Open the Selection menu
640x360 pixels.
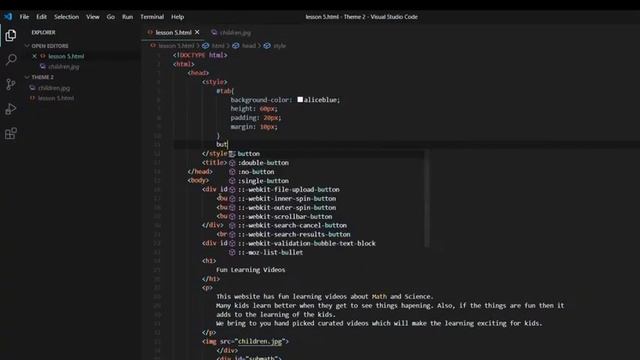66,17
